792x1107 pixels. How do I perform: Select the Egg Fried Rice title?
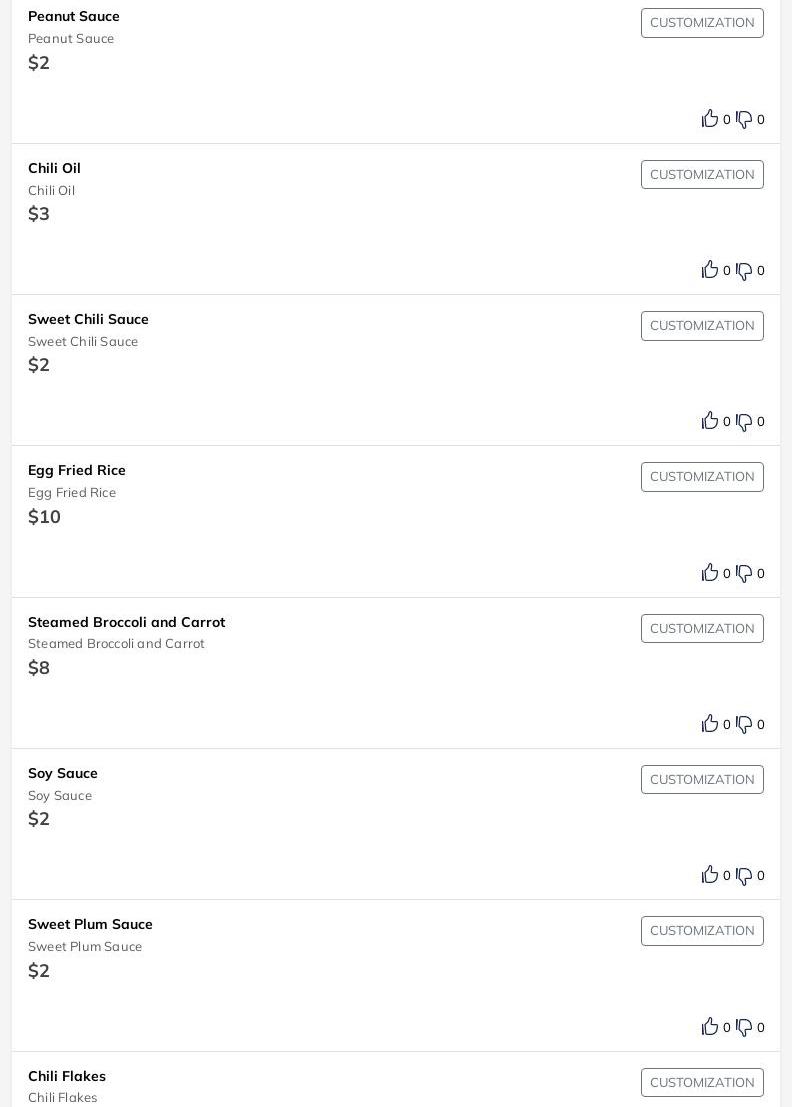click(77, 470)
